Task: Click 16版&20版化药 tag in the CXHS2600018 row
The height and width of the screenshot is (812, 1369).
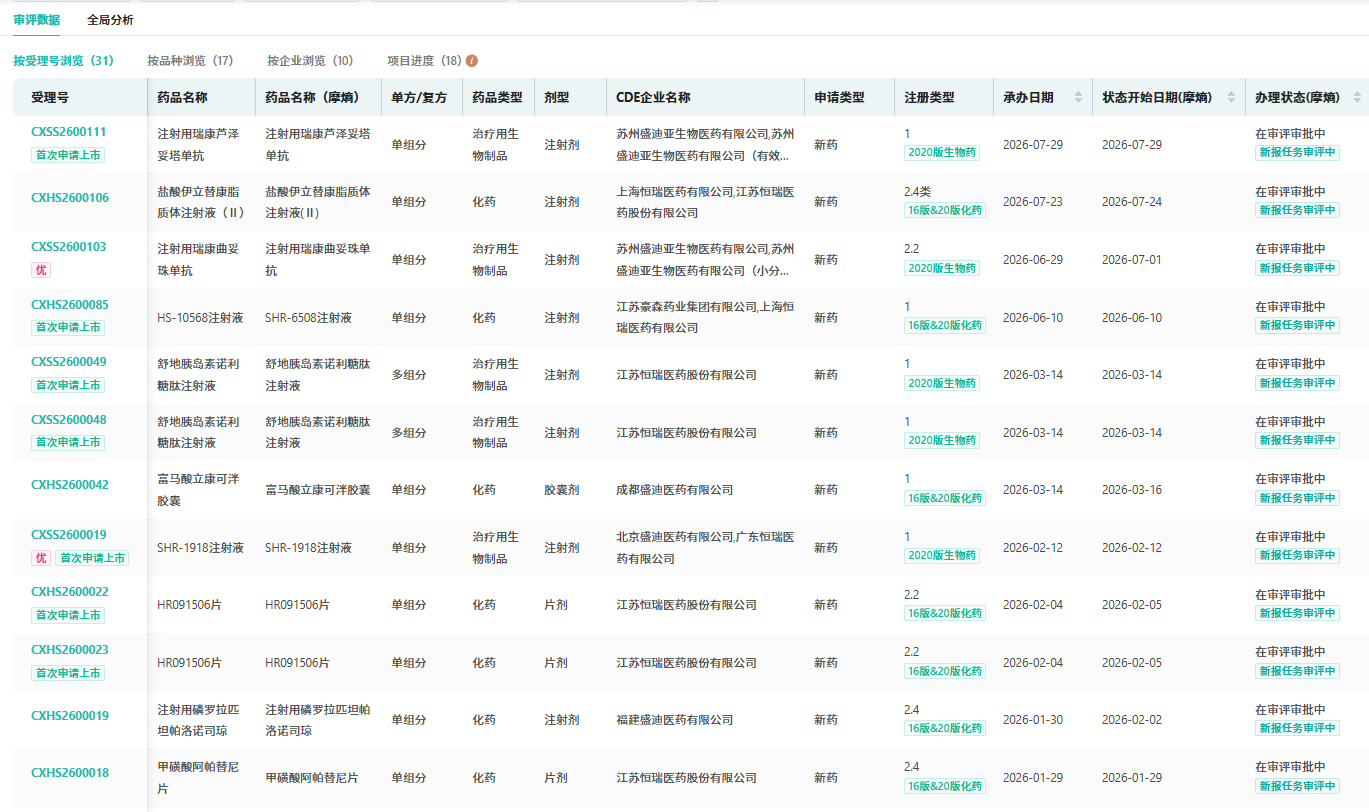Action: [945, 786]
